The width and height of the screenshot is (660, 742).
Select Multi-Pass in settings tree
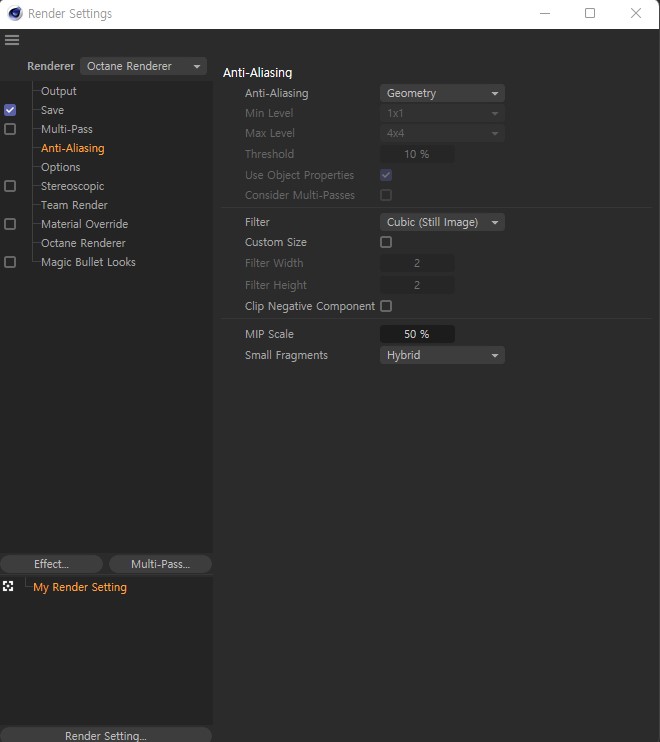click(x=67, y=129)
